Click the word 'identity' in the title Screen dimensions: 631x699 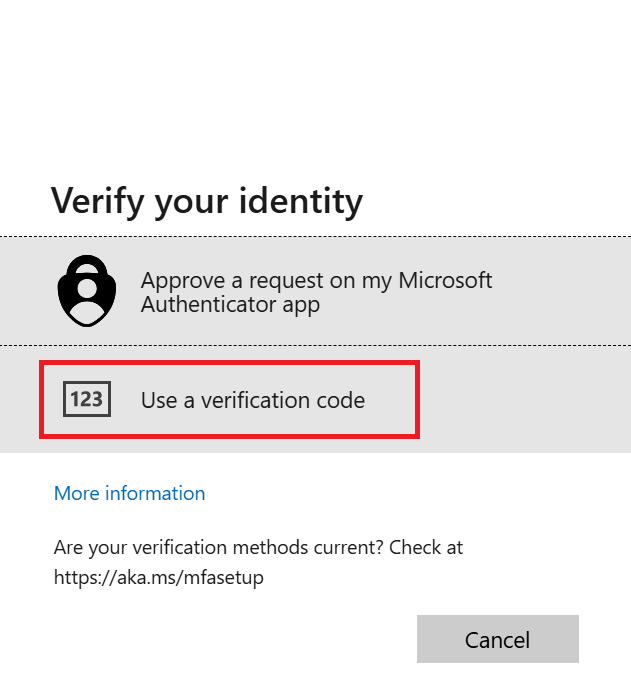tap(301, 202)
